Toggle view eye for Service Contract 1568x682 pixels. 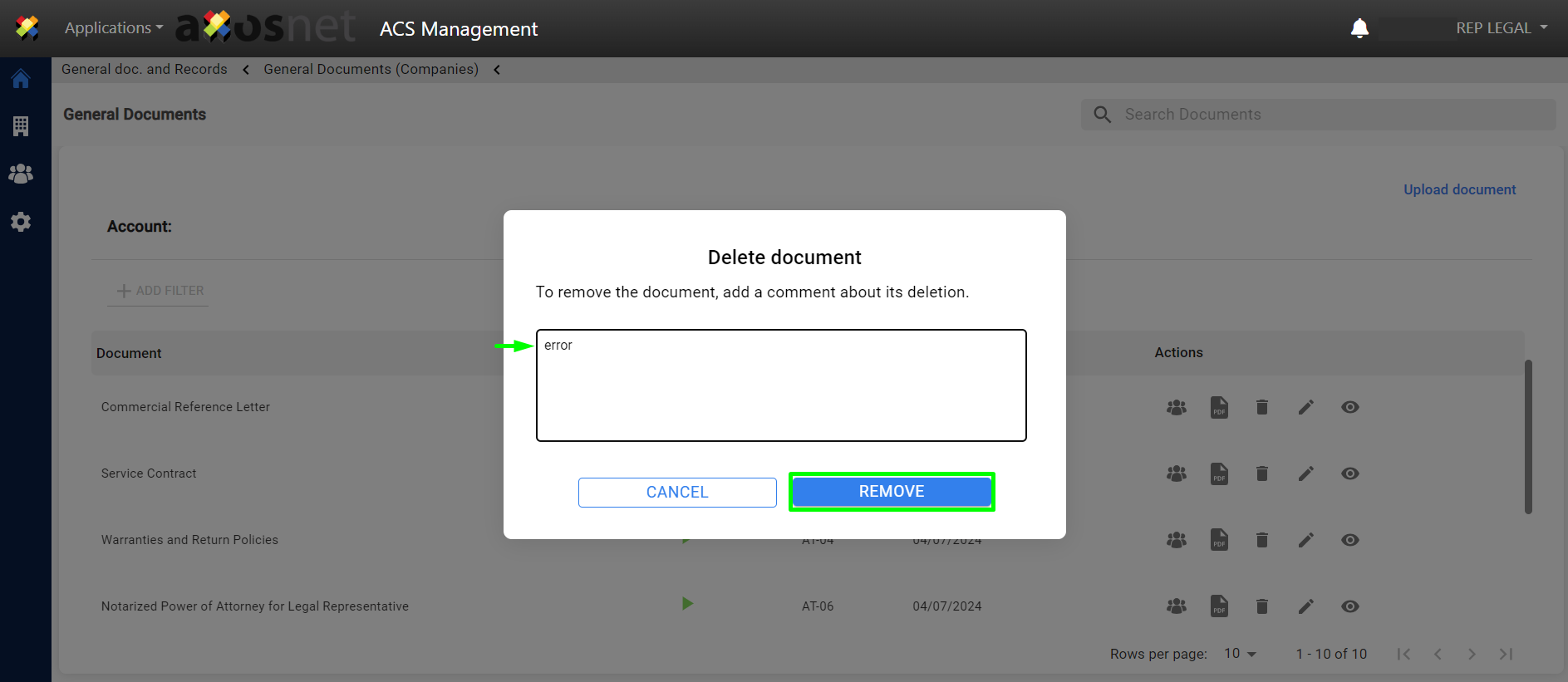click(1350, 473)
